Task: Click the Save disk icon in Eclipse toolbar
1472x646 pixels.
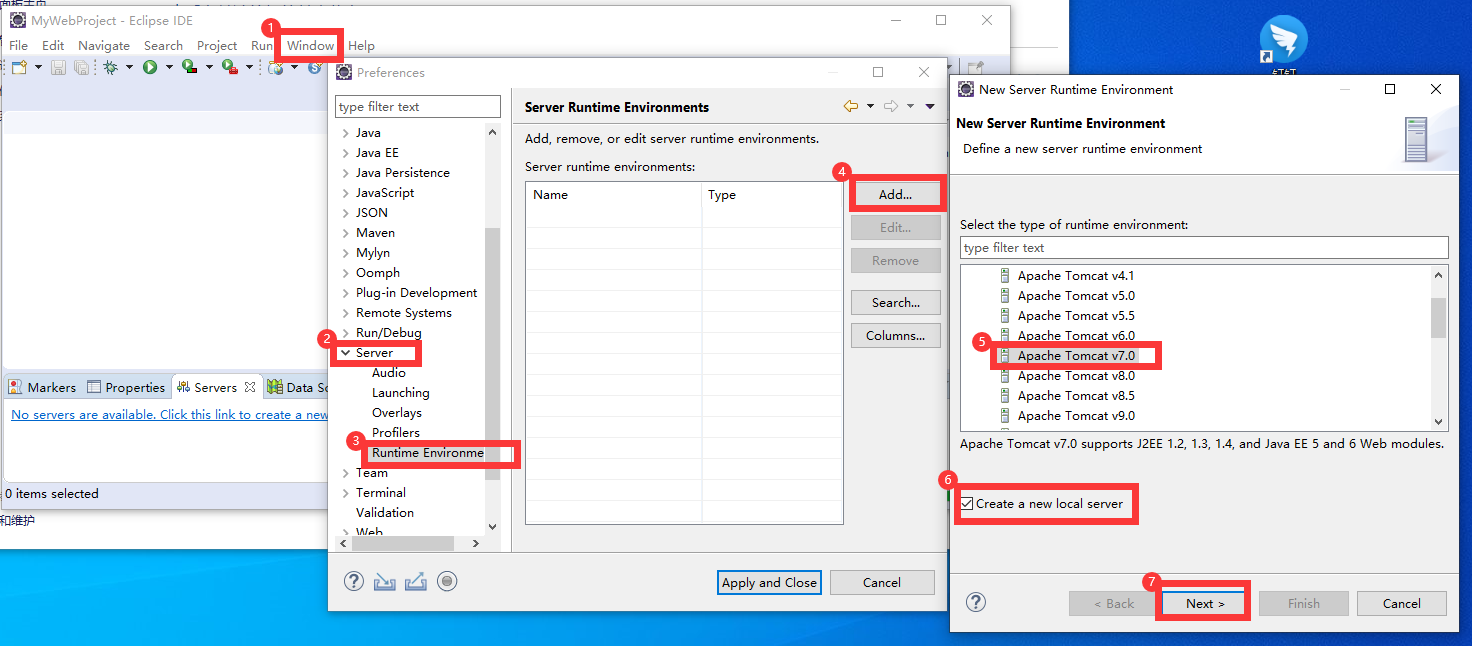Action: 58,67
